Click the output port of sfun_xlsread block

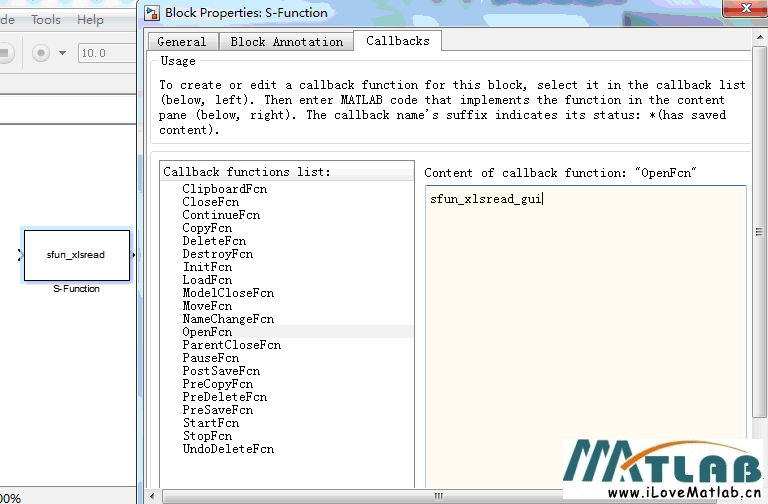click(x=133, y=255)
